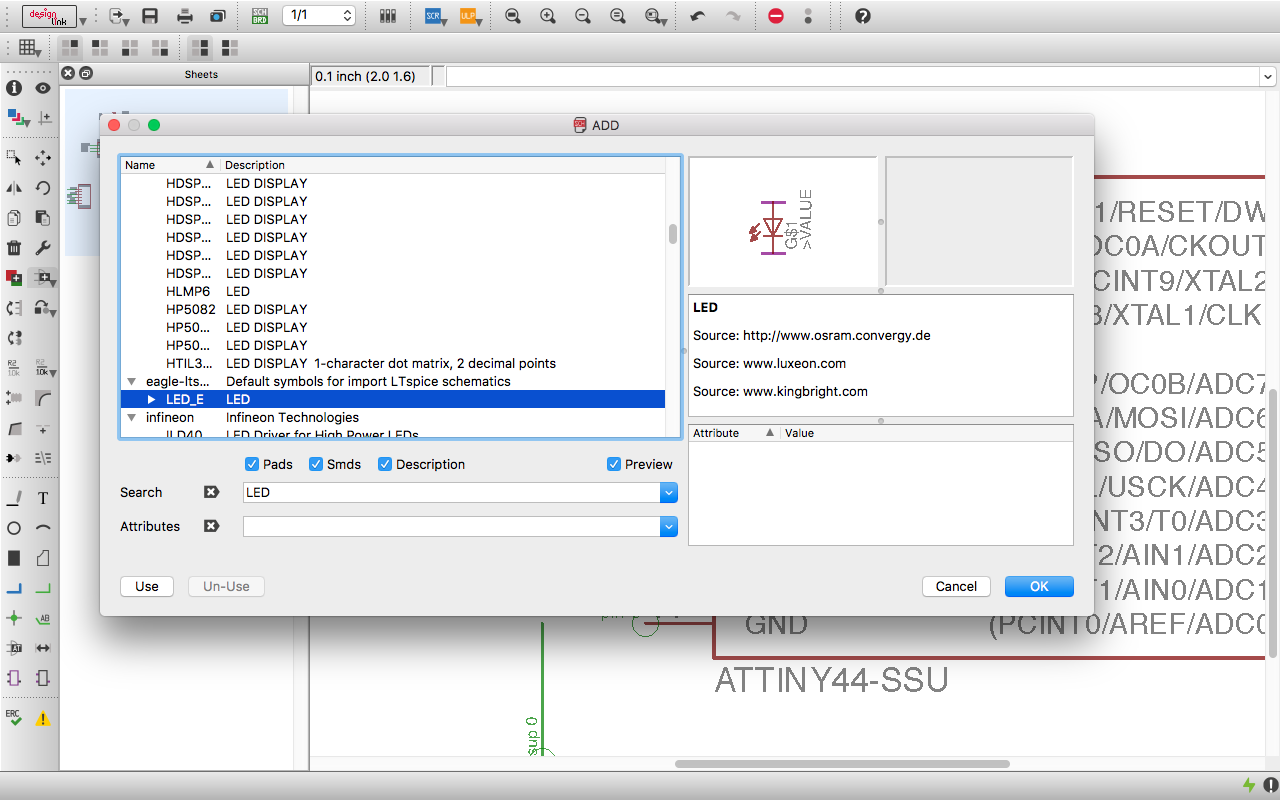Viewport: 1280px width, 800px height.
Task: Open Help with the question mark icon
Action: click(x=863, y=16)
